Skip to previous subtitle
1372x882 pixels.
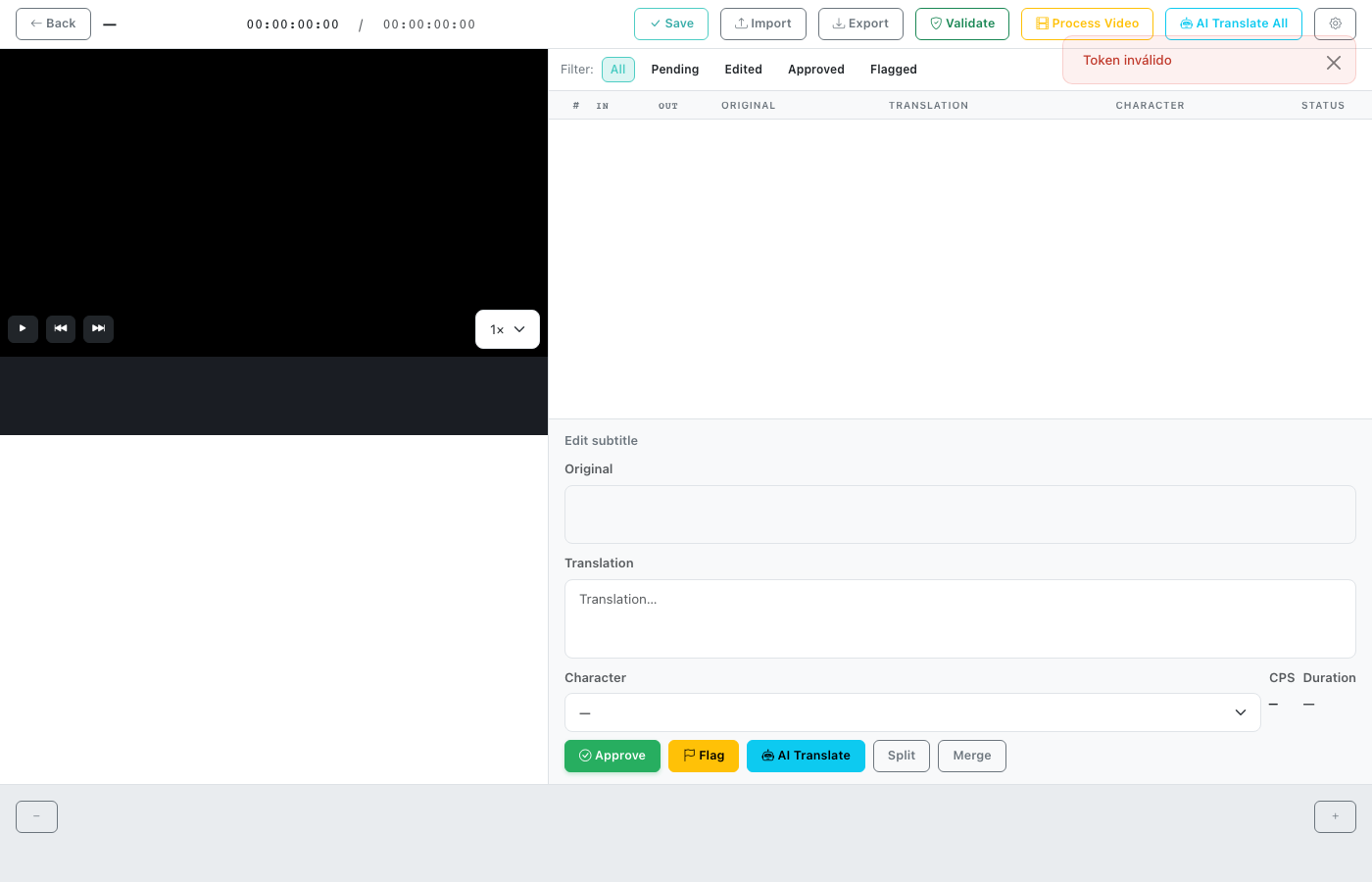point(61,328)
